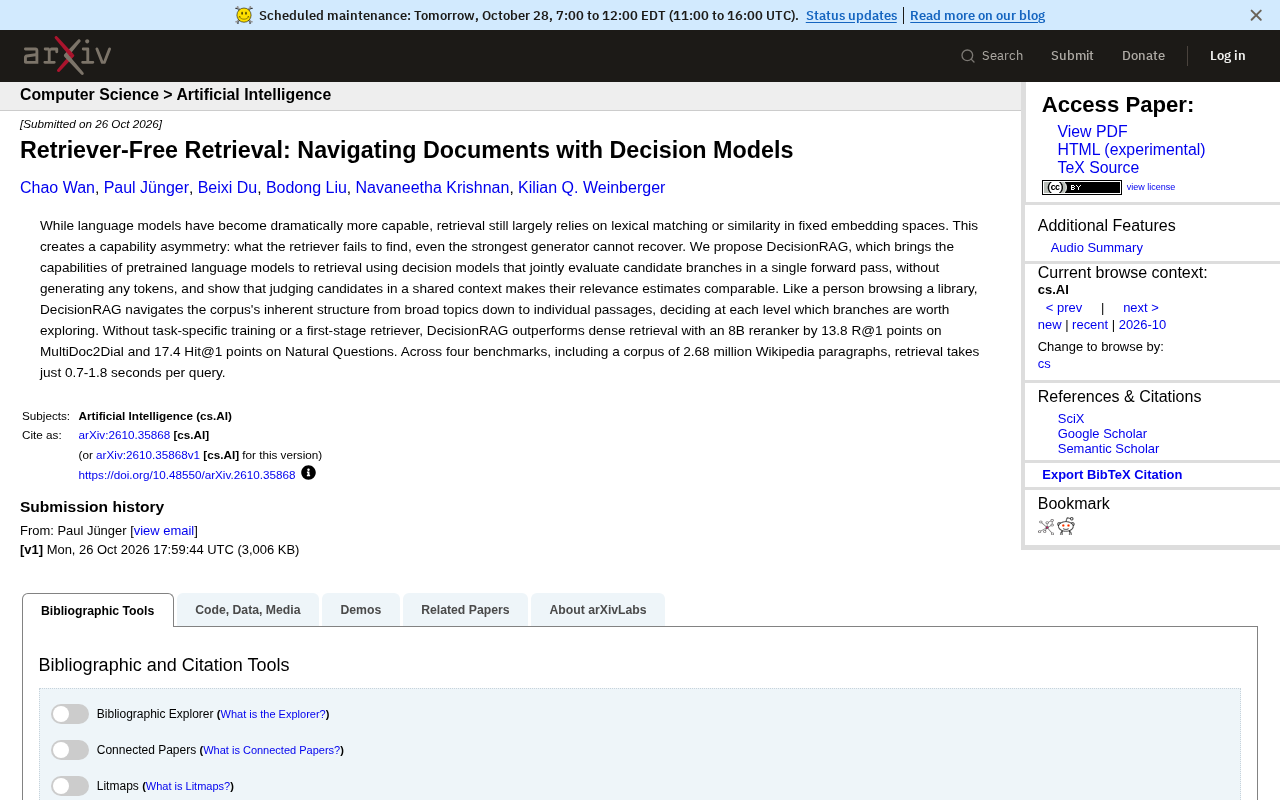This screenshot has width=1280, height=800.
Task: Click Export BibTeX Citation
Action: coord(1112,475)
